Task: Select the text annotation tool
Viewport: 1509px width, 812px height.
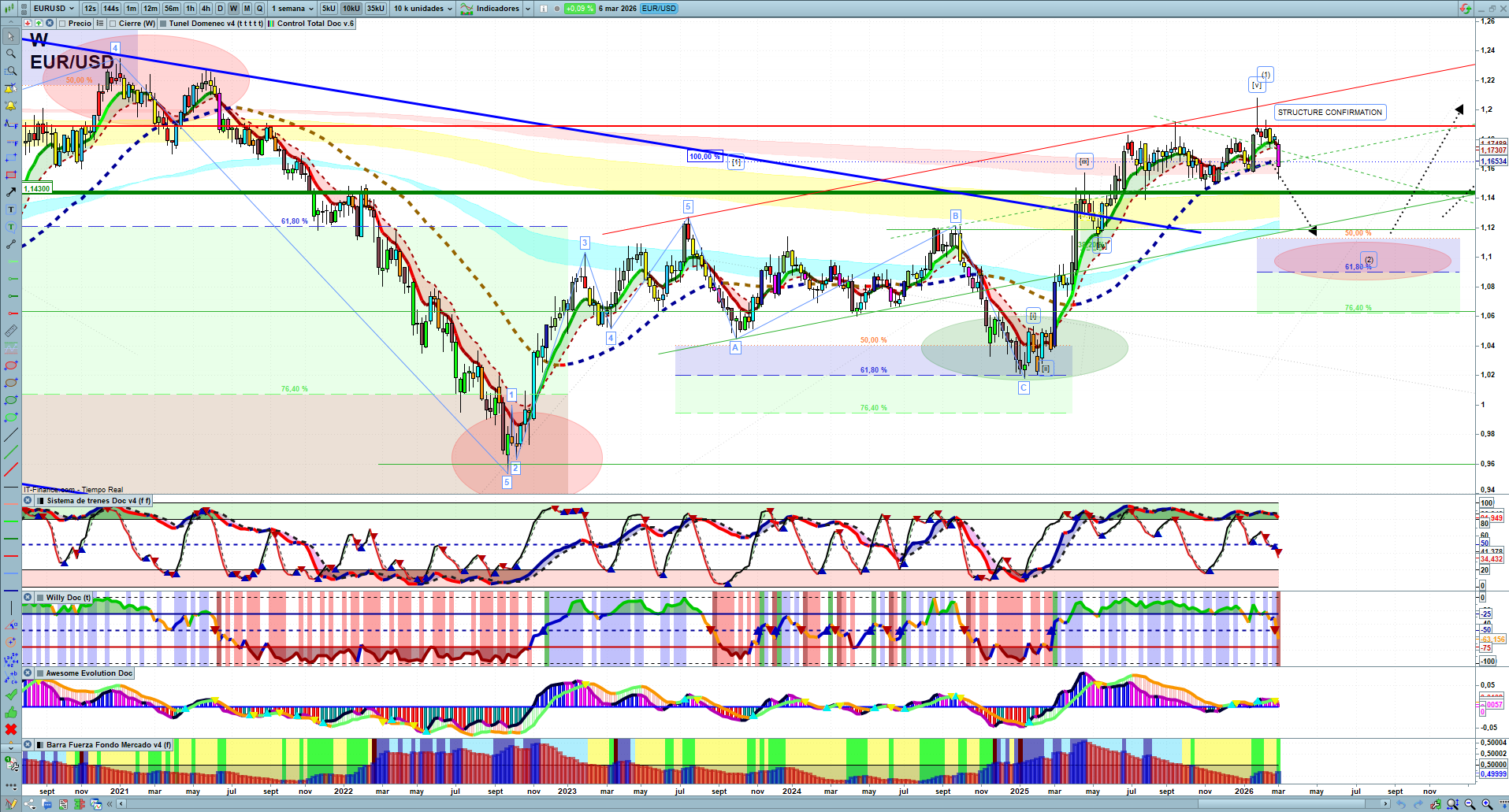Action: [x=11, y=209]
